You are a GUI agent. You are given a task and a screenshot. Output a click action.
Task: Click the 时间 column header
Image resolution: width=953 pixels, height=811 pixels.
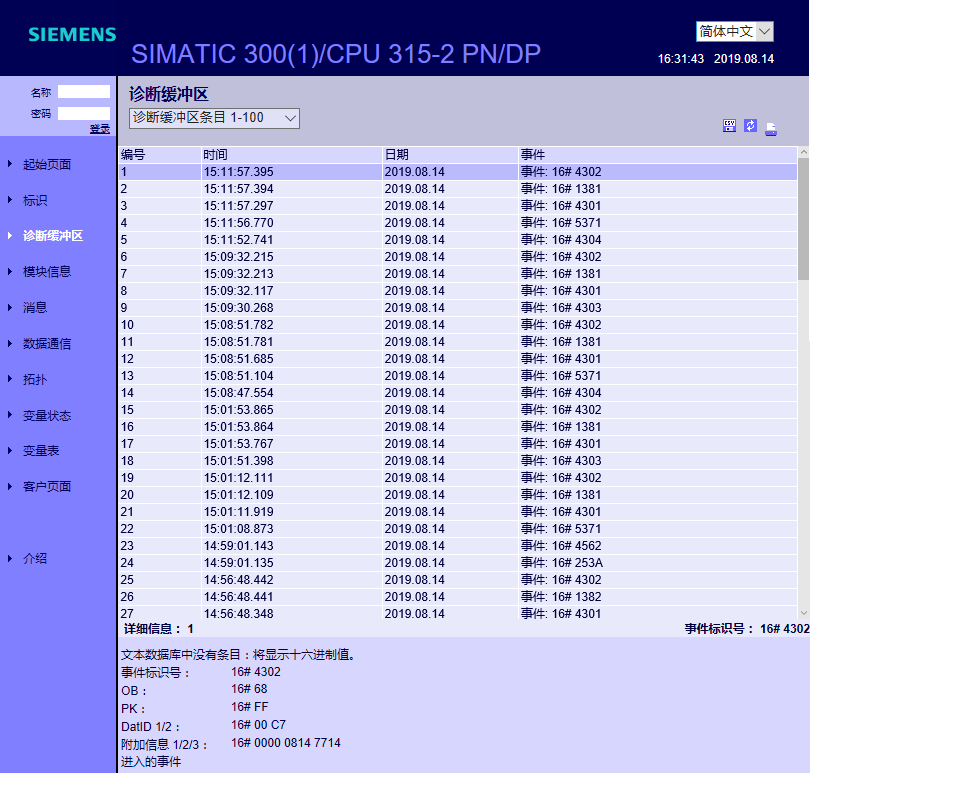[291, 154]
